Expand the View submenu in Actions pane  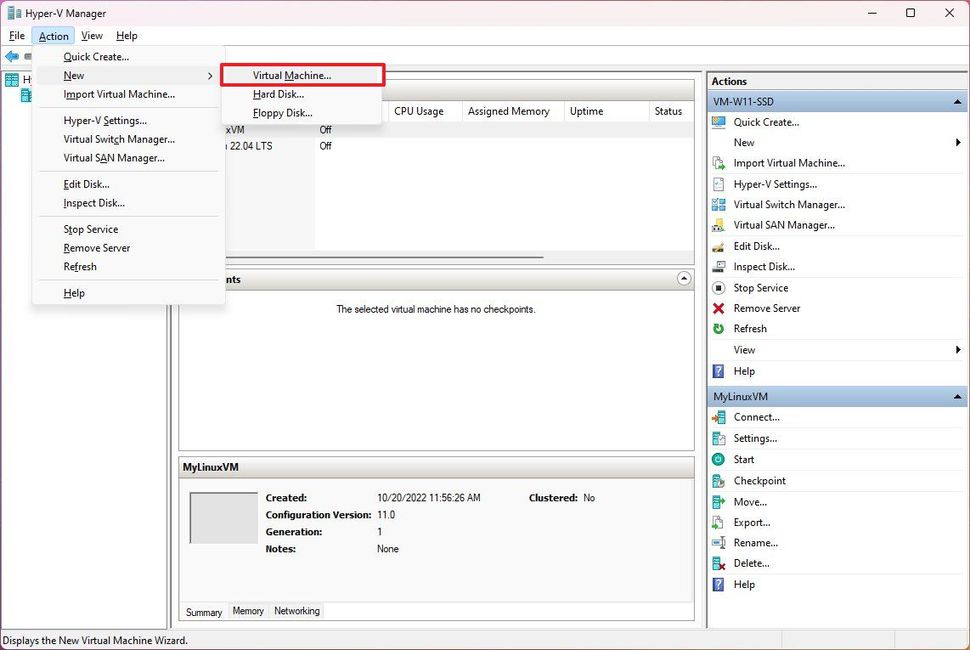[x=744, y=349]
